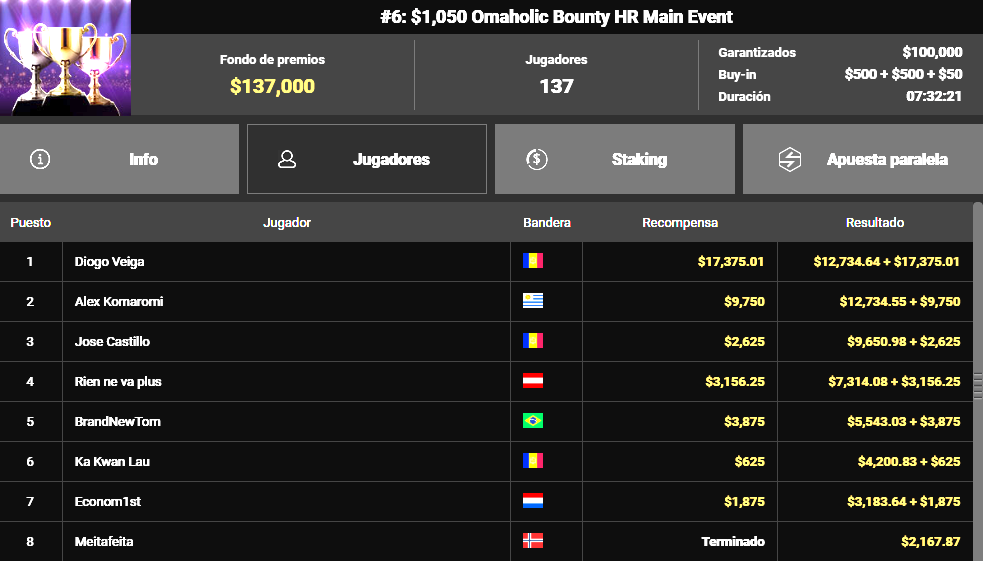
Task: Click the Staking dollar coin icon
Action: (x=537, y=159)
